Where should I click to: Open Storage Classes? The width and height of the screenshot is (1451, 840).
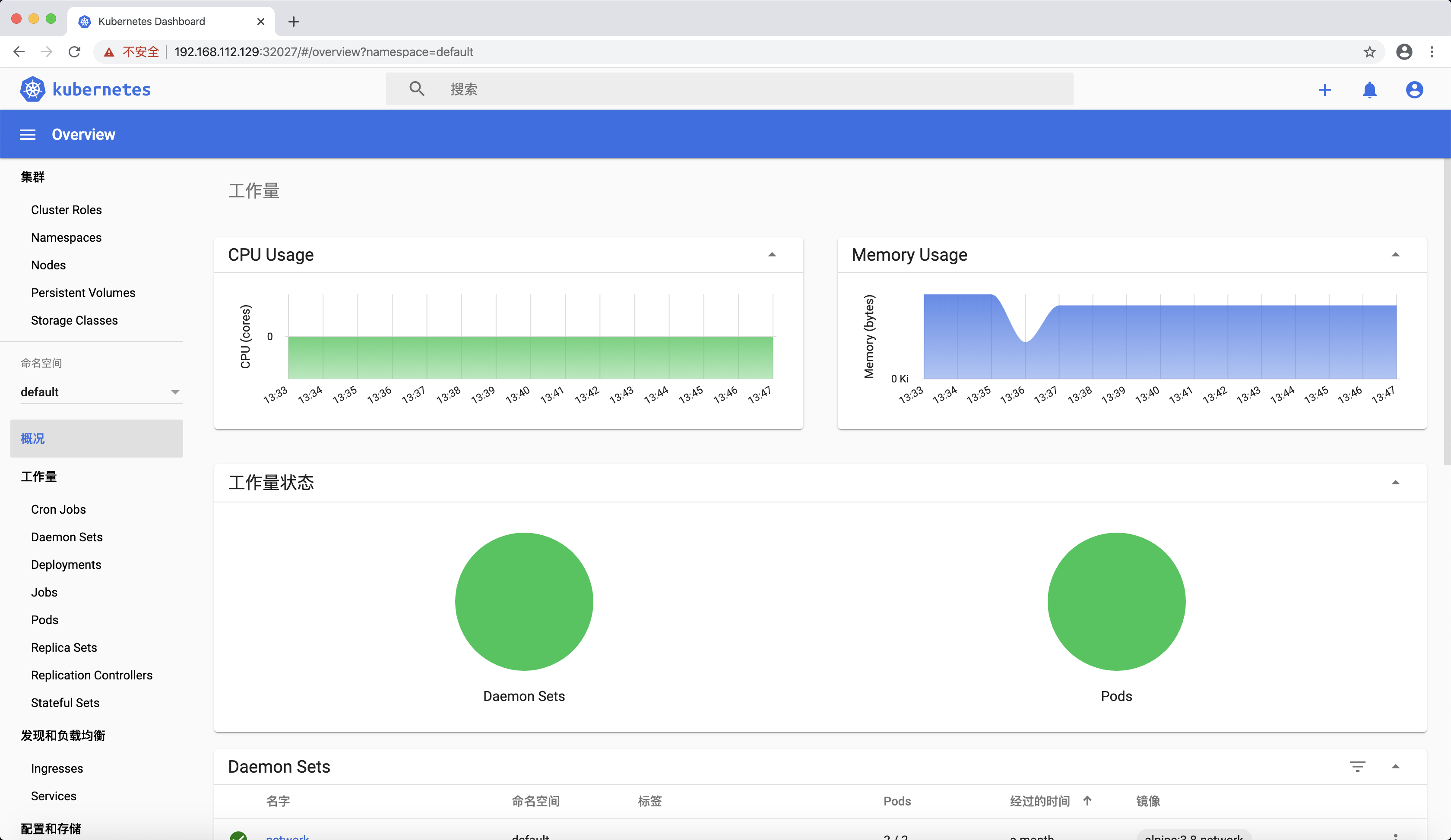74,320
